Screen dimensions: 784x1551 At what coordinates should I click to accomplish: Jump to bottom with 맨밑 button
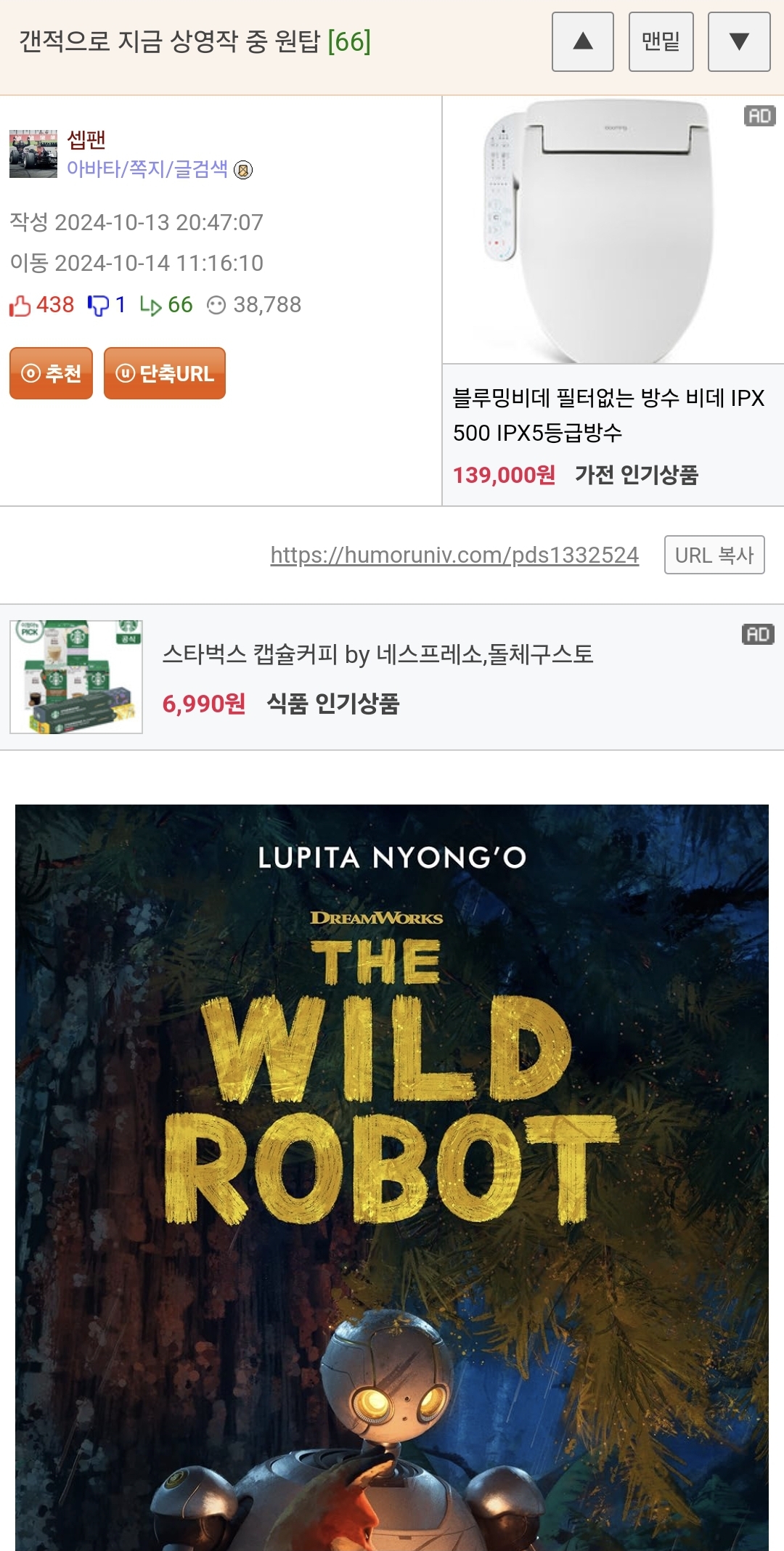pos(661,41)
